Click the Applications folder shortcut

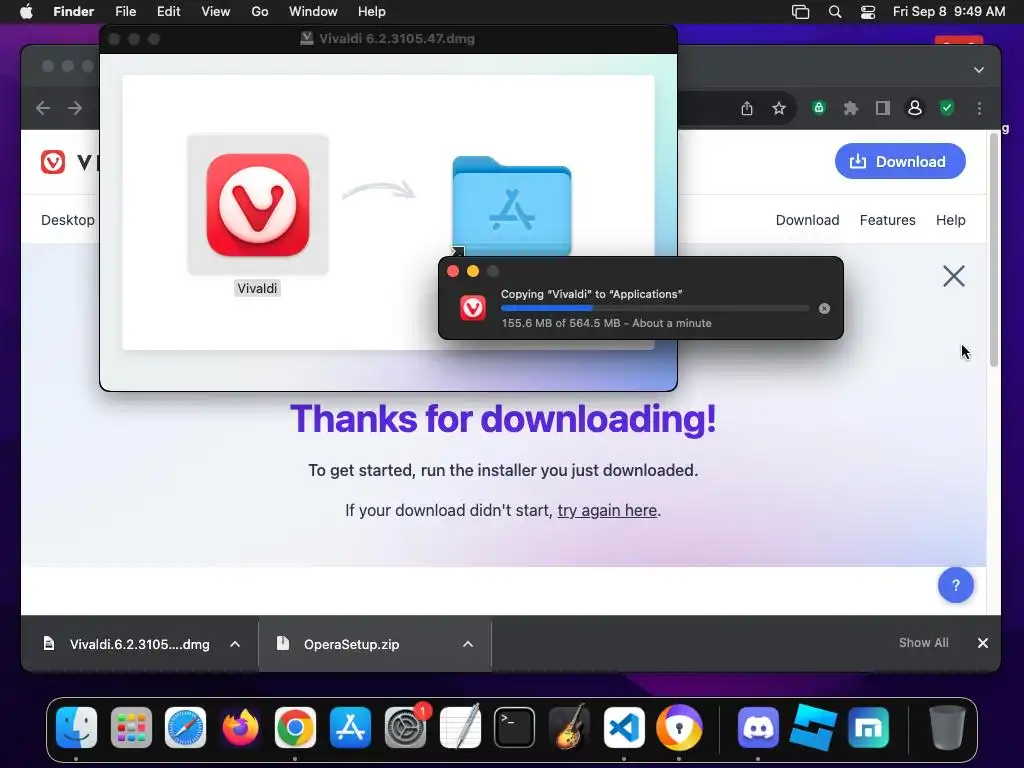511,208
